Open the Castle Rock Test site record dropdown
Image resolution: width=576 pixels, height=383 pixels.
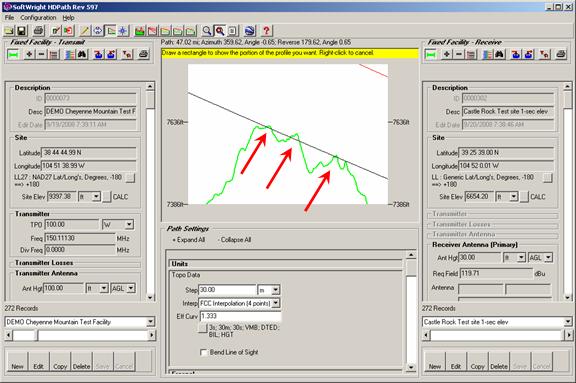coord(568,322)
